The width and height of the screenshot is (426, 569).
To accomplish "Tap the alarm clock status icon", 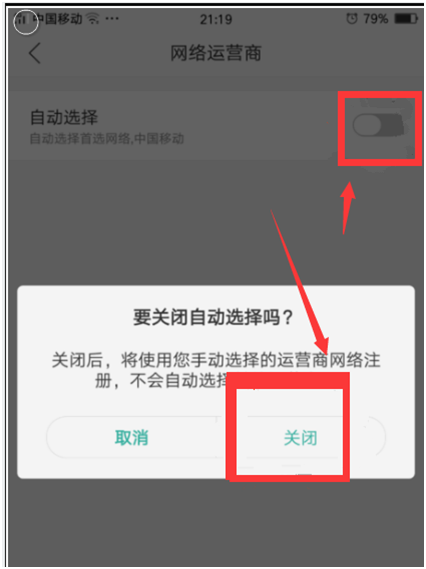I will (x=352, y=18).
